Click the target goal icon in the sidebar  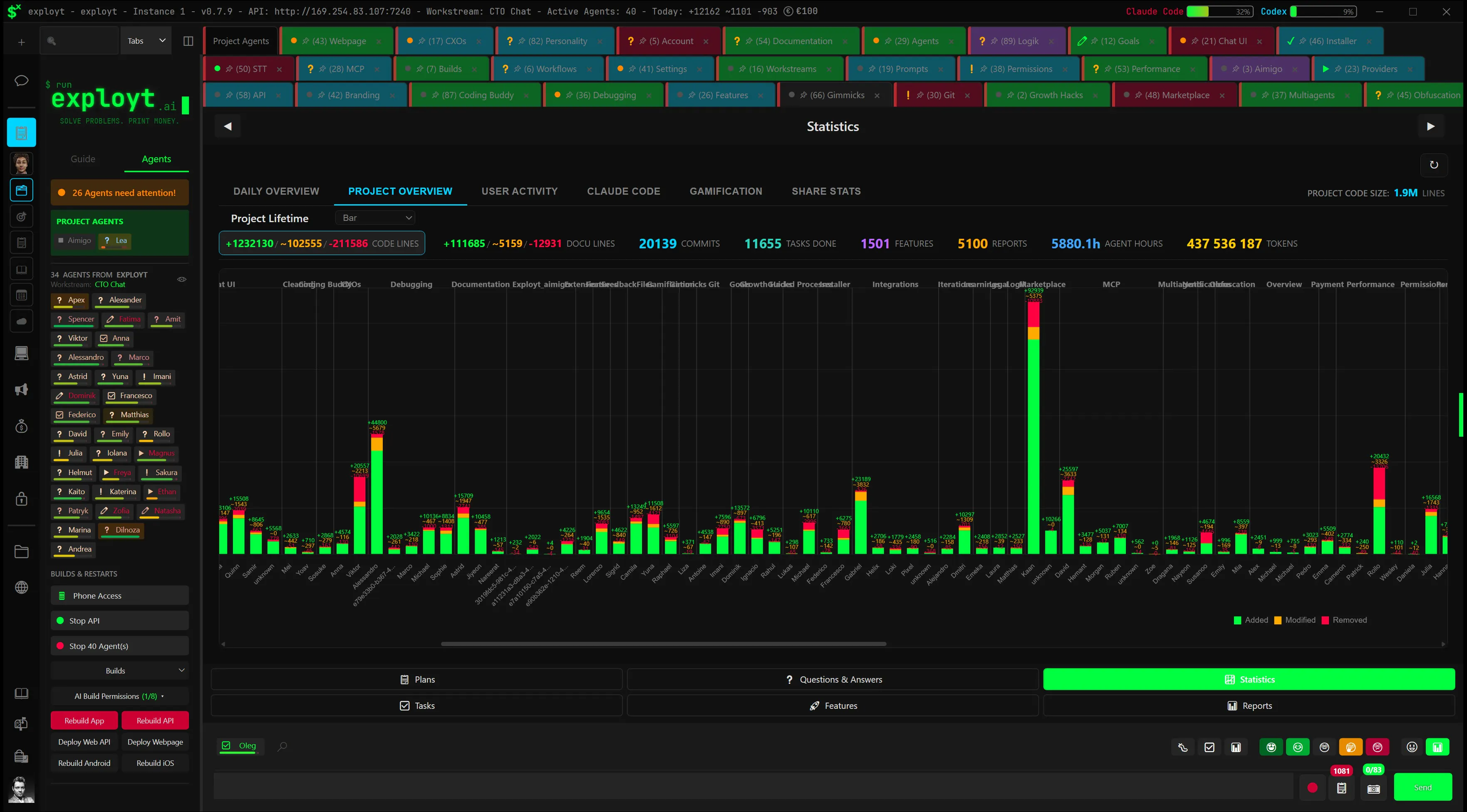[x=21, y=216]
